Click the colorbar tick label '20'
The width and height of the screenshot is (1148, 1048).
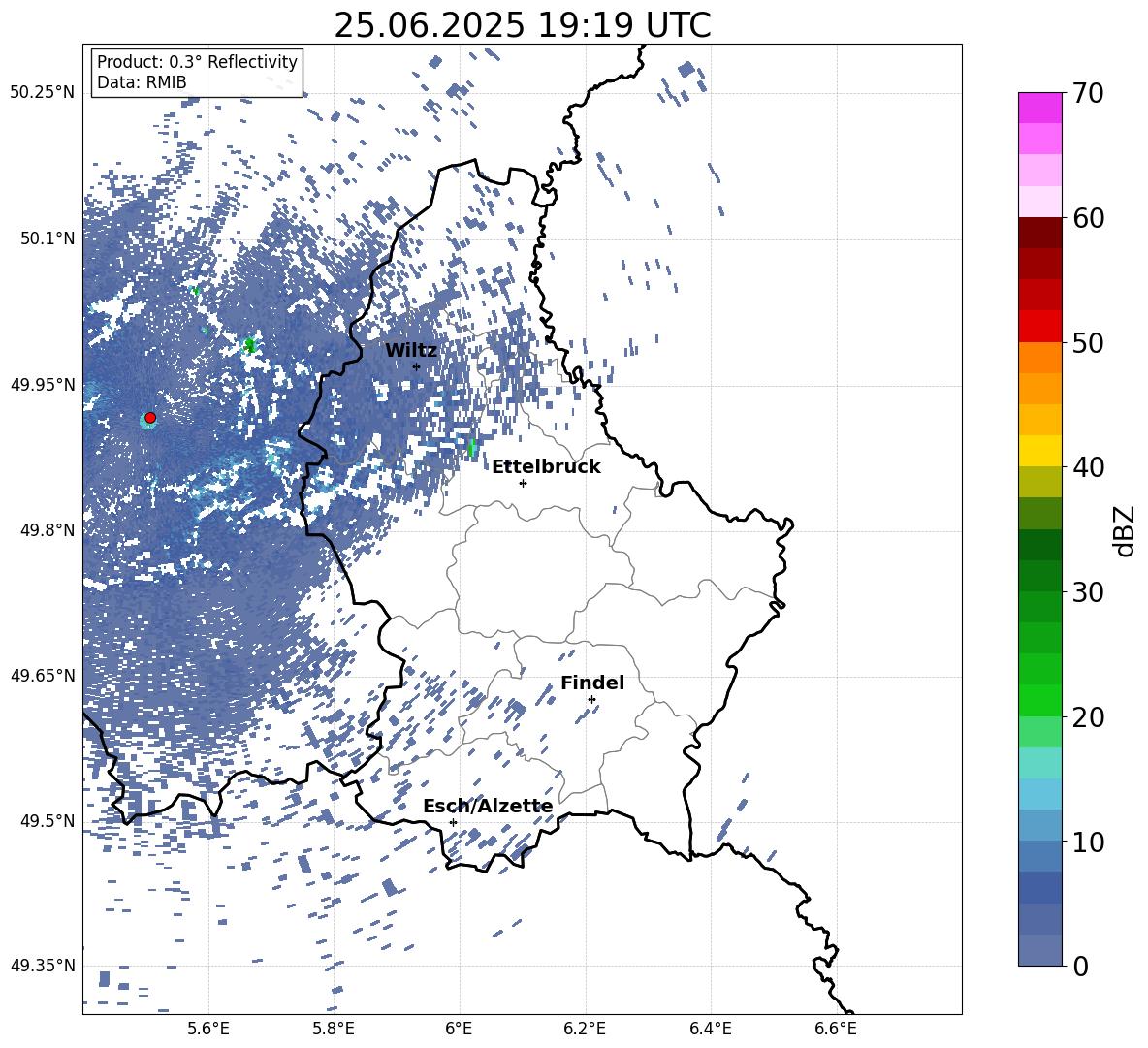[x=1088, y=717]
